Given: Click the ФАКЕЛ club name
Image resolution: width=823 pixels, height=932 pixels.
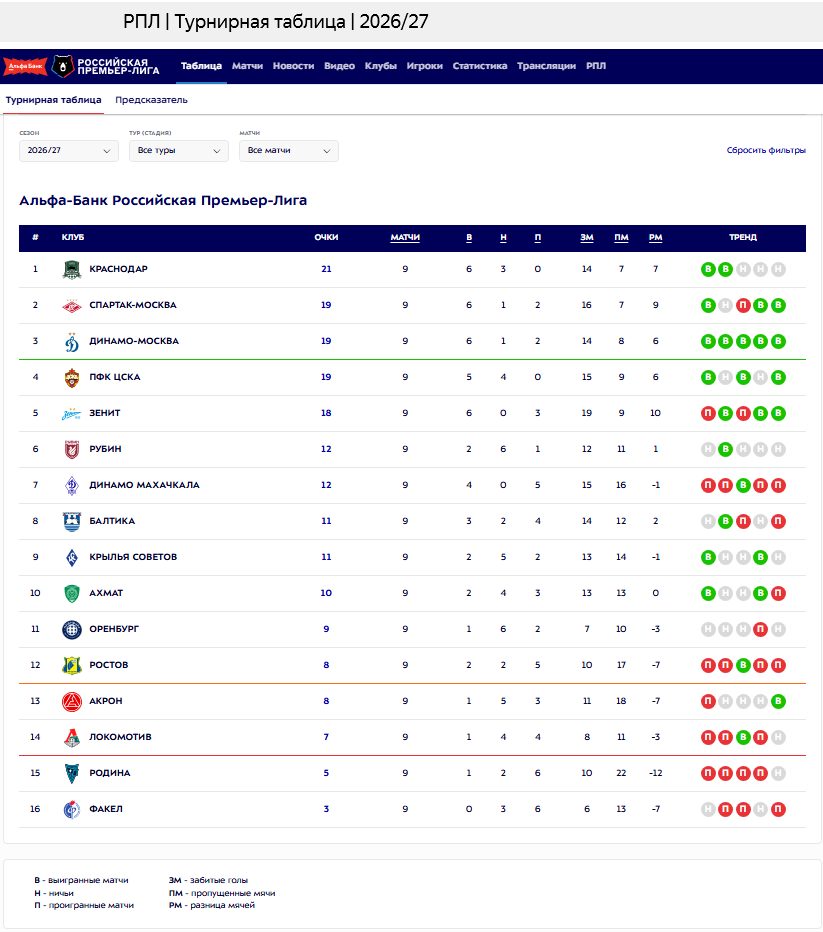Looking at the screenshot, I should (x=106, y=809).
